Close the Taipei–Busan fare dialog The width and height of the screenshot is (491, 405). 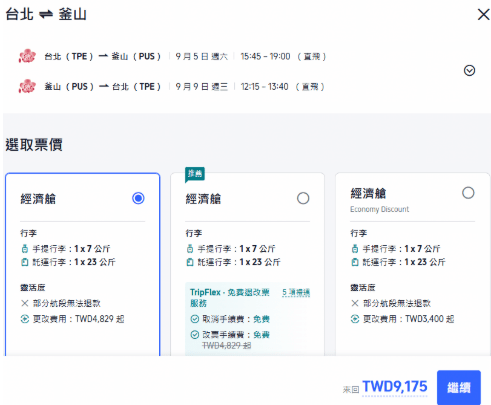[x=483, y=14]
